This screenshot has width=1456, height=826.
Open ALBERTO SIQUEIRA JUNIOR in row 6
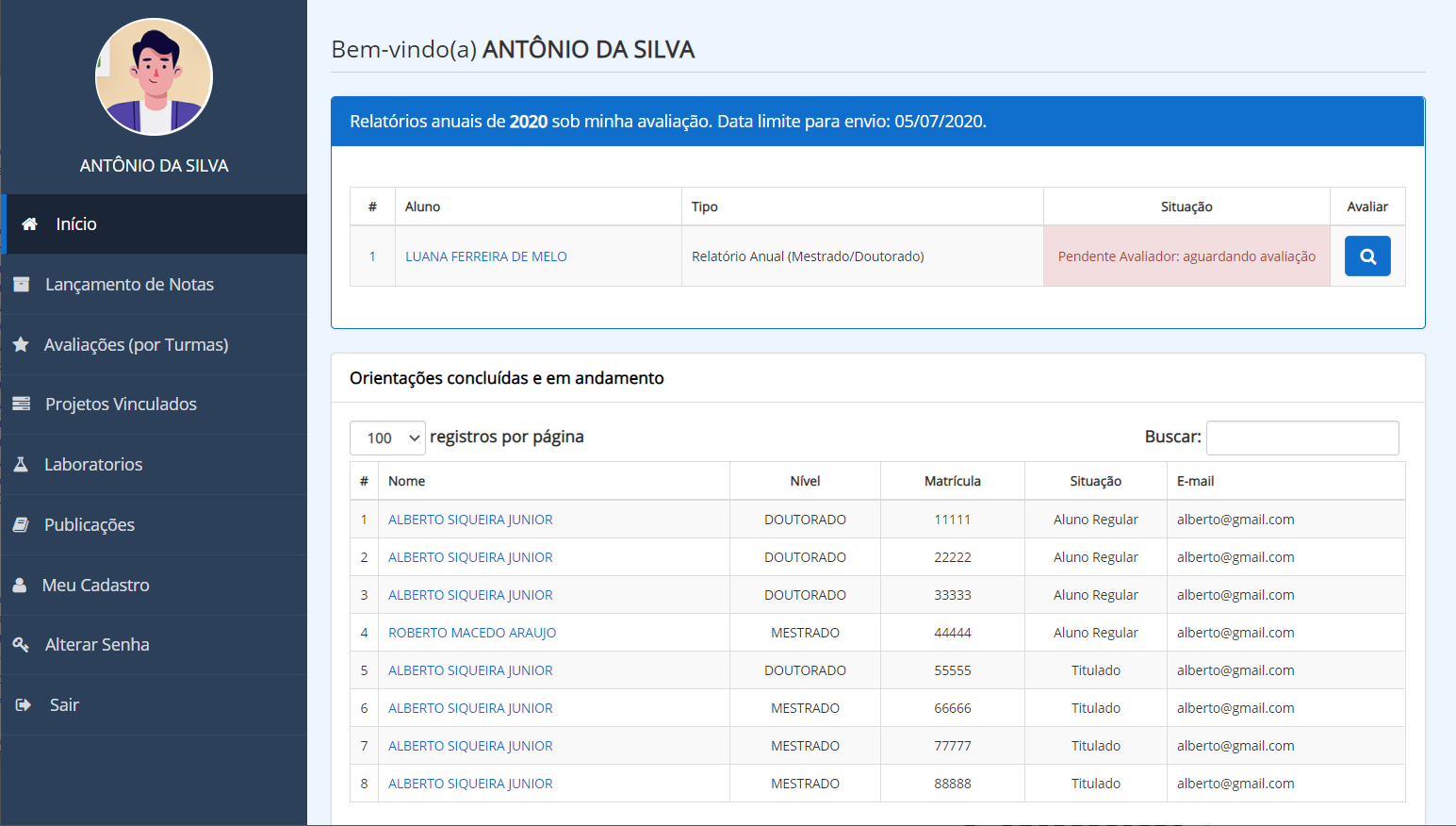click(x=470, y=708)
